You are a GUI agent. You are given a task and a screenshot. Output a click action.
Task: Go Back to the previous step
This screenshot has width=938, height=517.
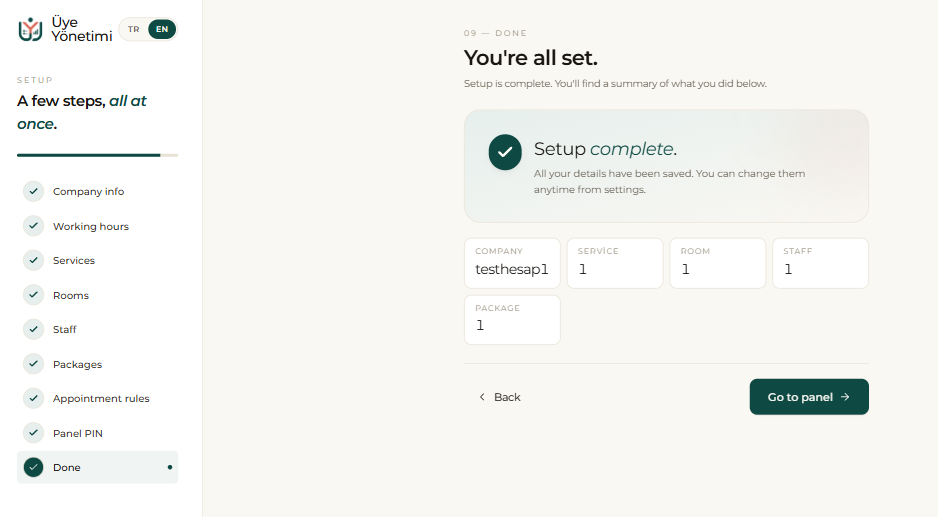pyautogui.click(x=500, y=397)
